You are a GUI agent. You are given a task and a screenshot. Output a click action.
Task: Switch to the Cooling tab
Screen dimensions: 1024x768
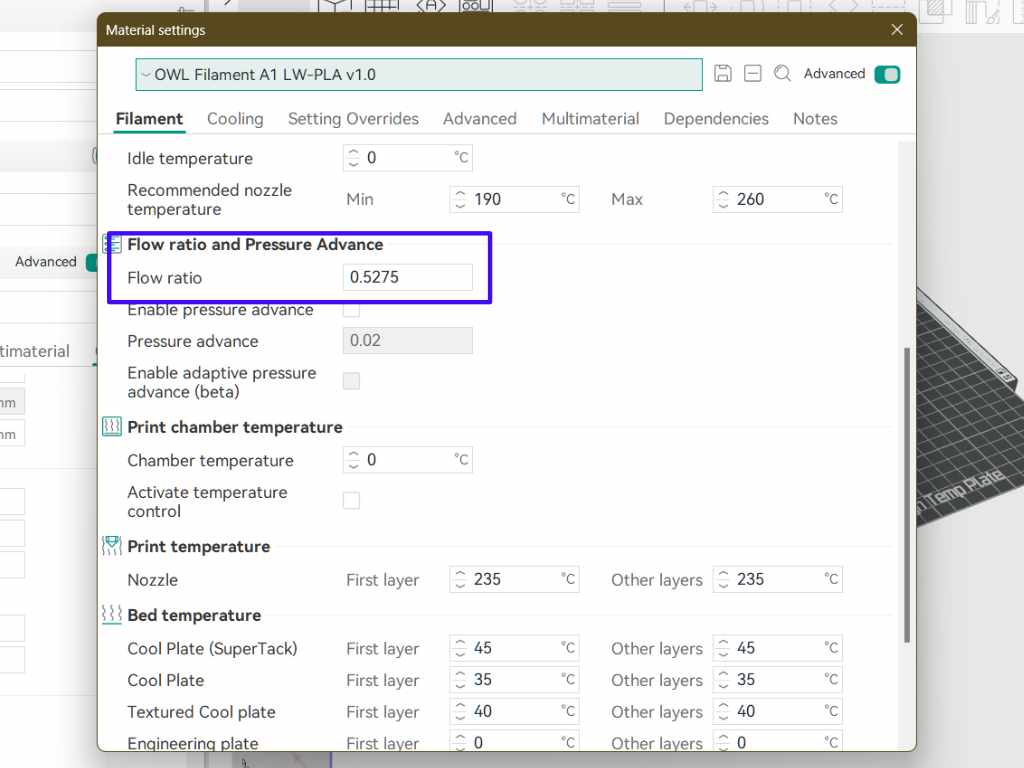point(235,119)
